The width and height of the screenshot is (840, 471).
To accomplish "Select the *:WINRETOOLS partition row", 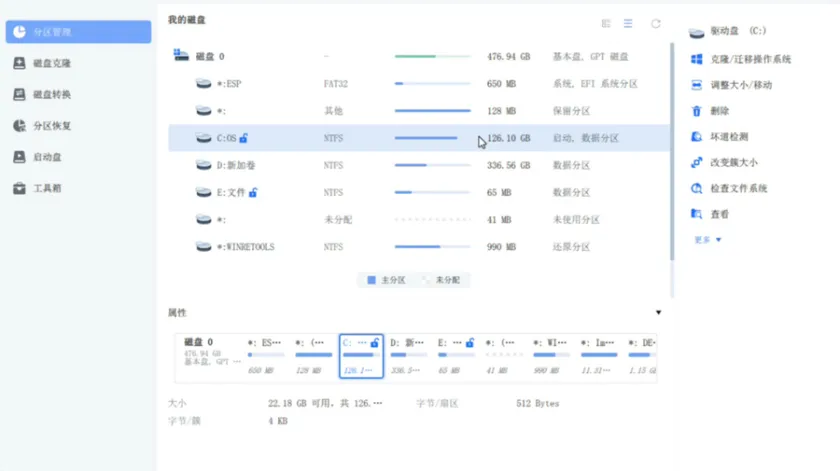I will (419, 247).
